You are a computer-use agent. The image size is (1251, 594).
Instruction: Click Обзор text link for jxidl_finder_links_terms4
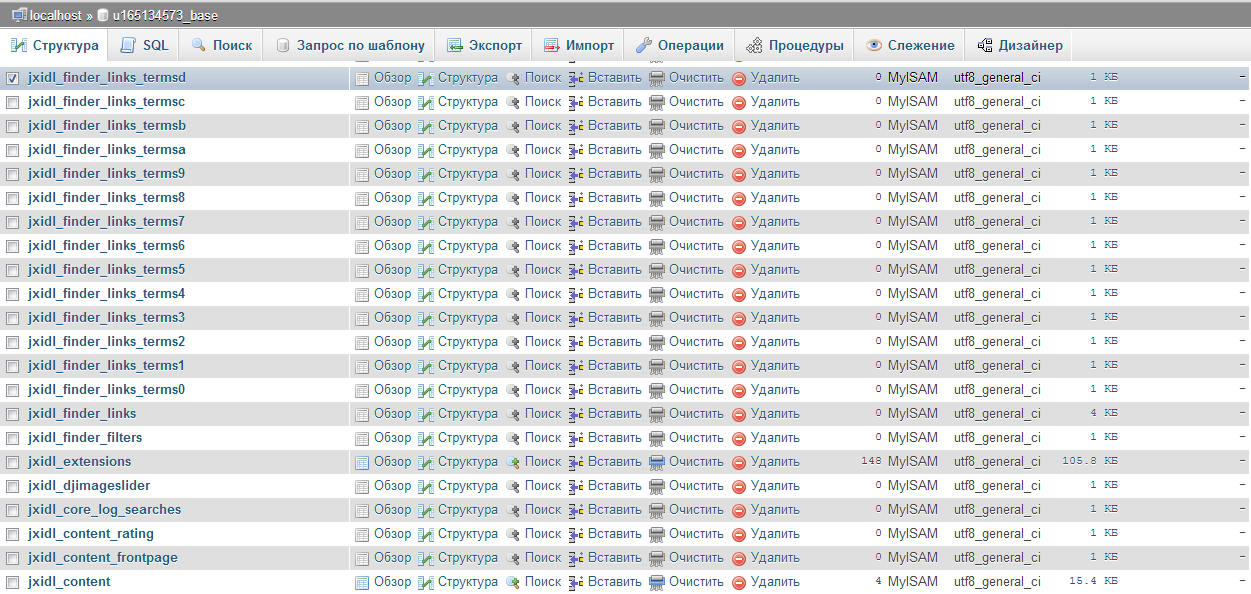[393, 294]
